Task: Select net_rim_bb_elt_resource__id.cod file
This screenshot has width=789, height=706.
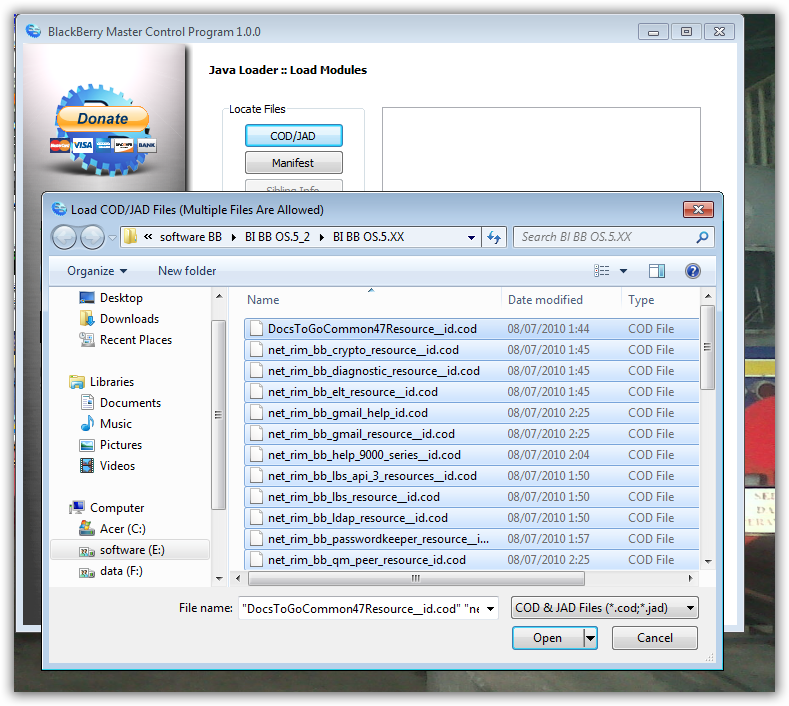Action: [471, 392]
